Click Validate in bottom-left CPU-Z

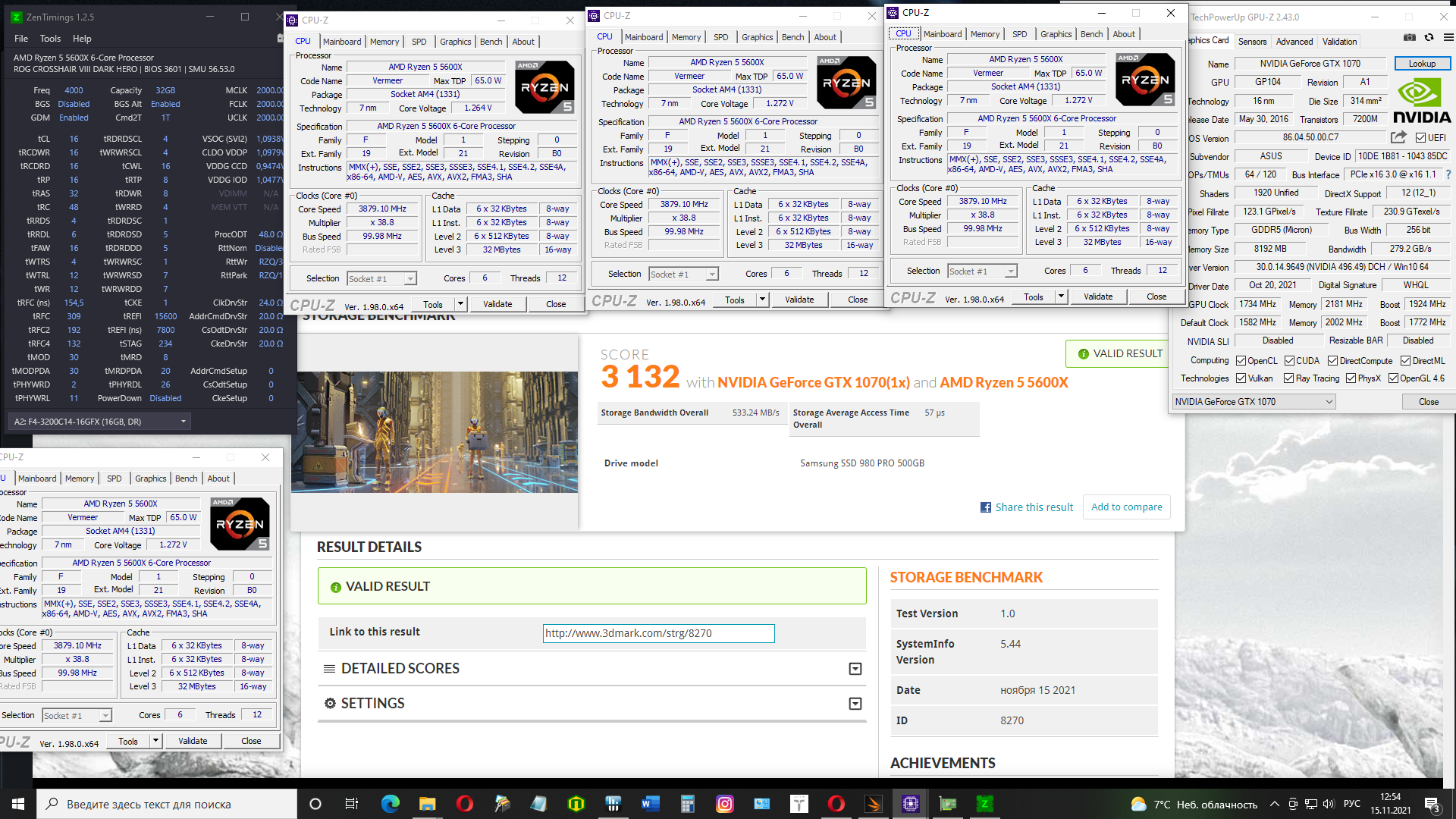(193, 741)
